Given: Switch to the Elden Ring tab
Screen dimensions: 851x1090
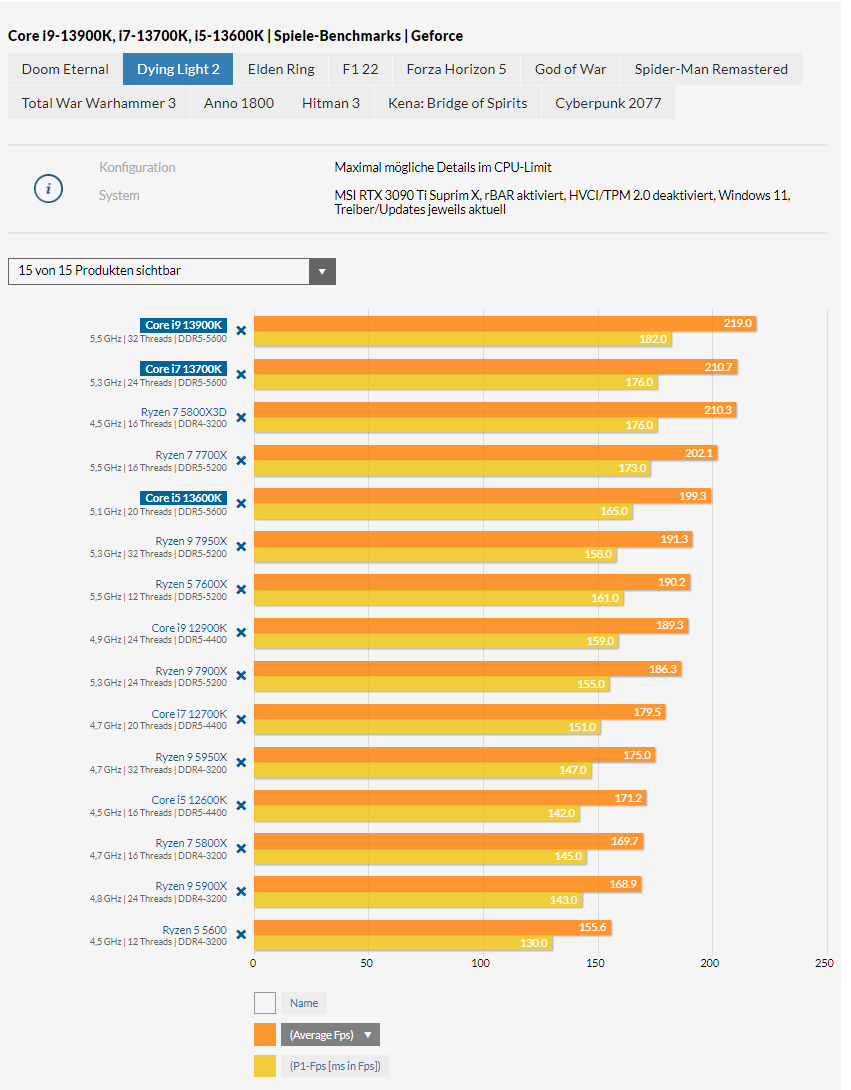Looking at the screenshot, I should [281, 70].
